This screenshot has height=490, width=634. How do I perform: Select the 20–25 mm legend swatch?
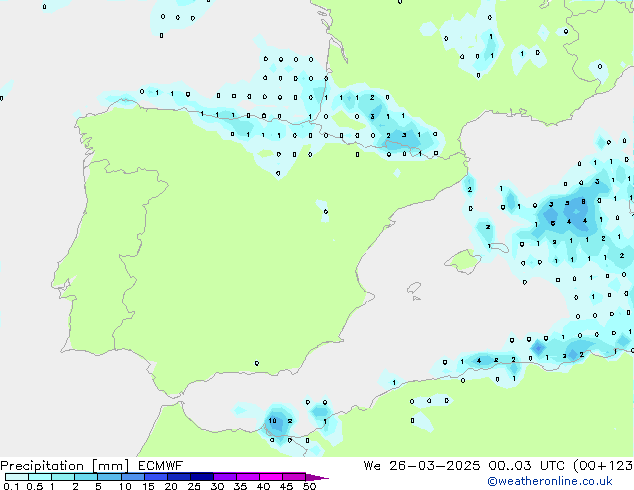(178, 477)
